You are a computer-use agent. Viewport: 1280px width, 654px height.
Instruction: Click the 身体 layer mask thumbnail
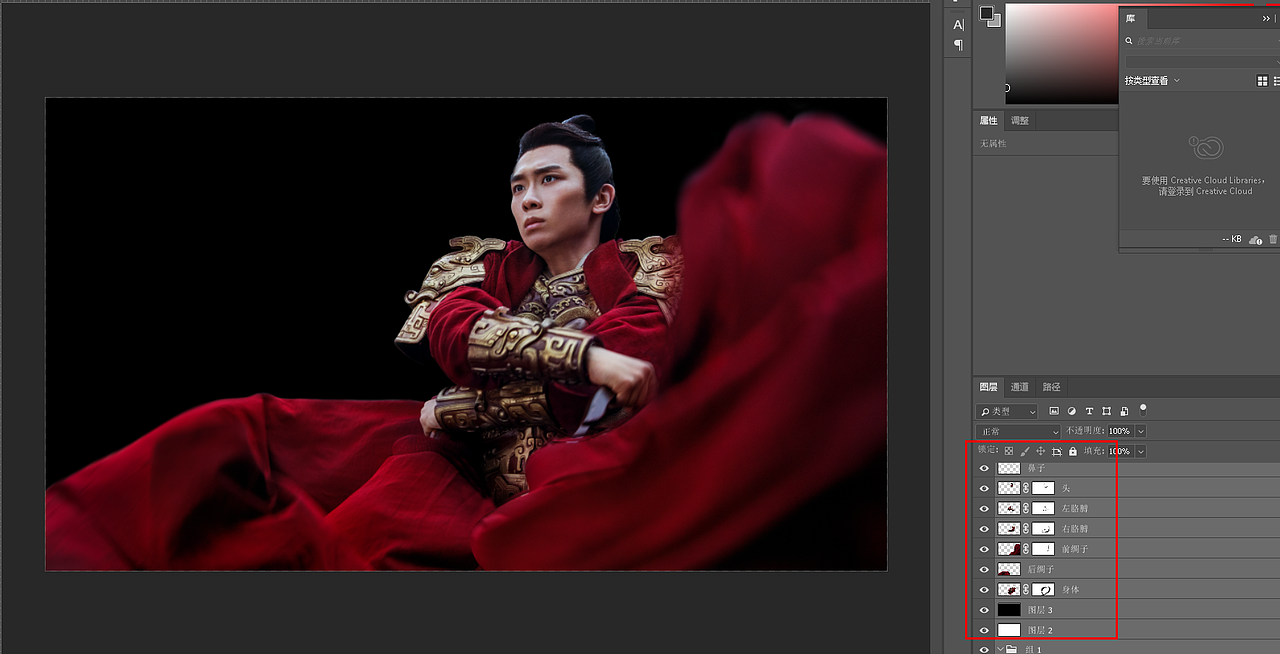coord(1043,589)
